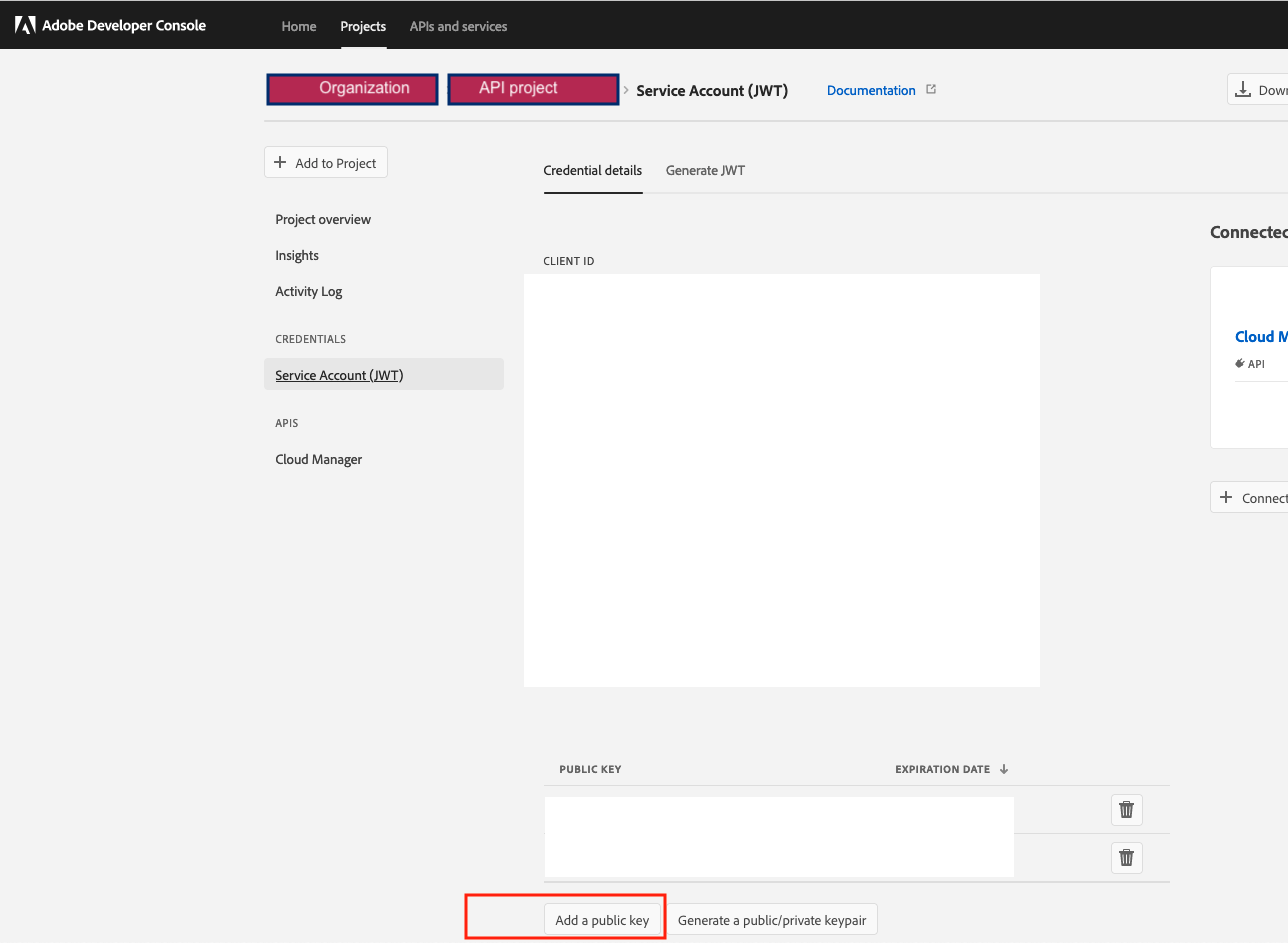Switch to the Generate JWT tab
The width and height of the screenshot is (1288, 943).
tap(704, 170)
